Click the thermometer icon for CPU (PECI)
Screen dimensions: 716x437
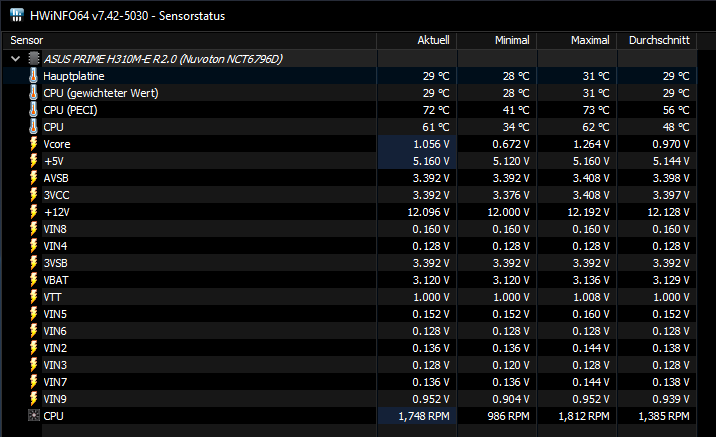tap(33, 110)
